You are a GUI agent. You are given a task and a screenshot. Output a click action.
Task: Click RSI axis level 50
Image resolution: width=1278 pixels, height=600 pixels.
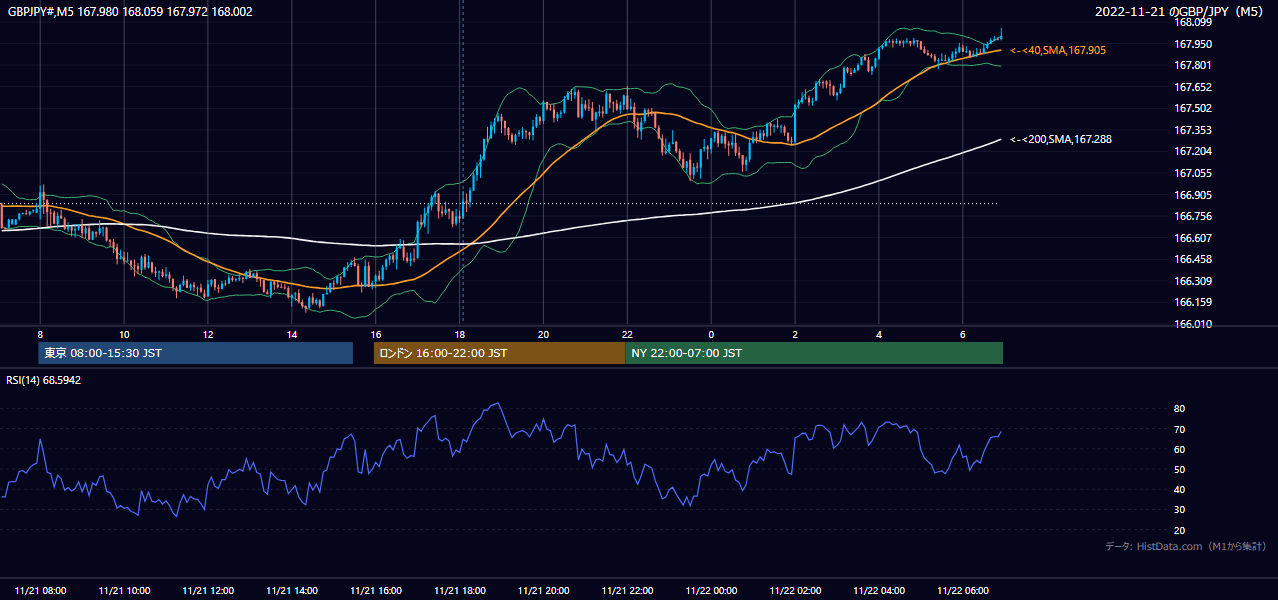tap(1179, 469)
